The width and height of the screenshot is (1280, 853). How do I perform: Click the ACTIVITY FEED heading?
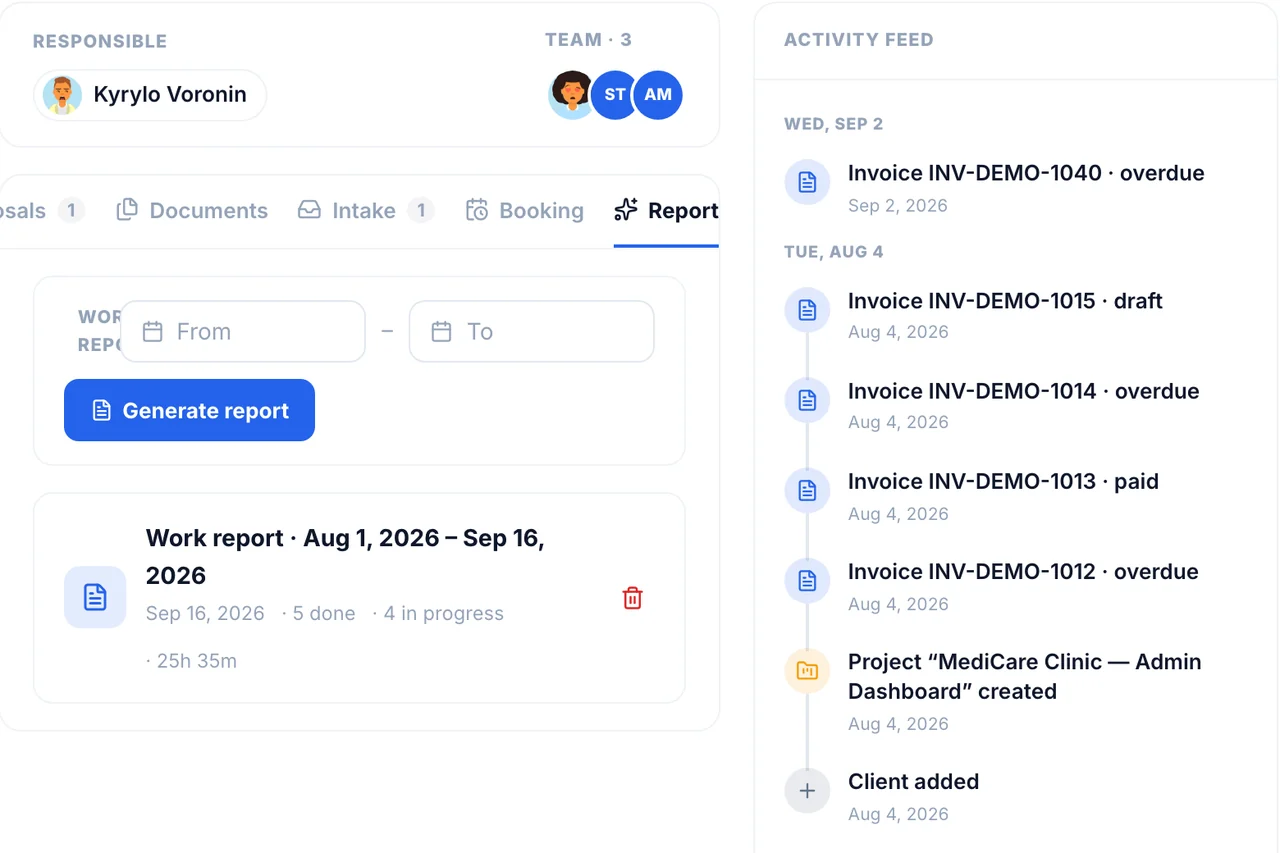pos(859,40)
